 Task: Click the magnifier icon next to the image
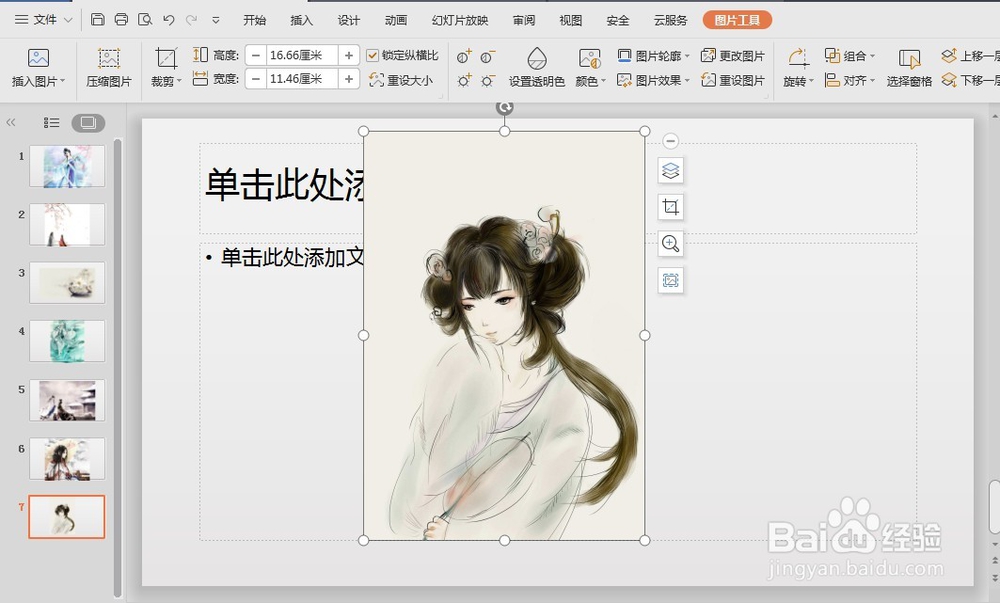tap(670, 243)
